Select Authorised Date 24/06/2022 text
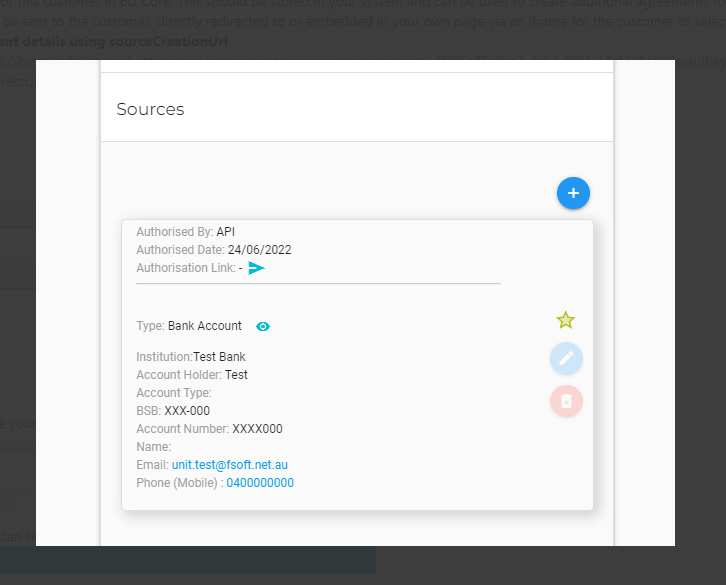Viewport: 726px width, 585px height. 214,250
